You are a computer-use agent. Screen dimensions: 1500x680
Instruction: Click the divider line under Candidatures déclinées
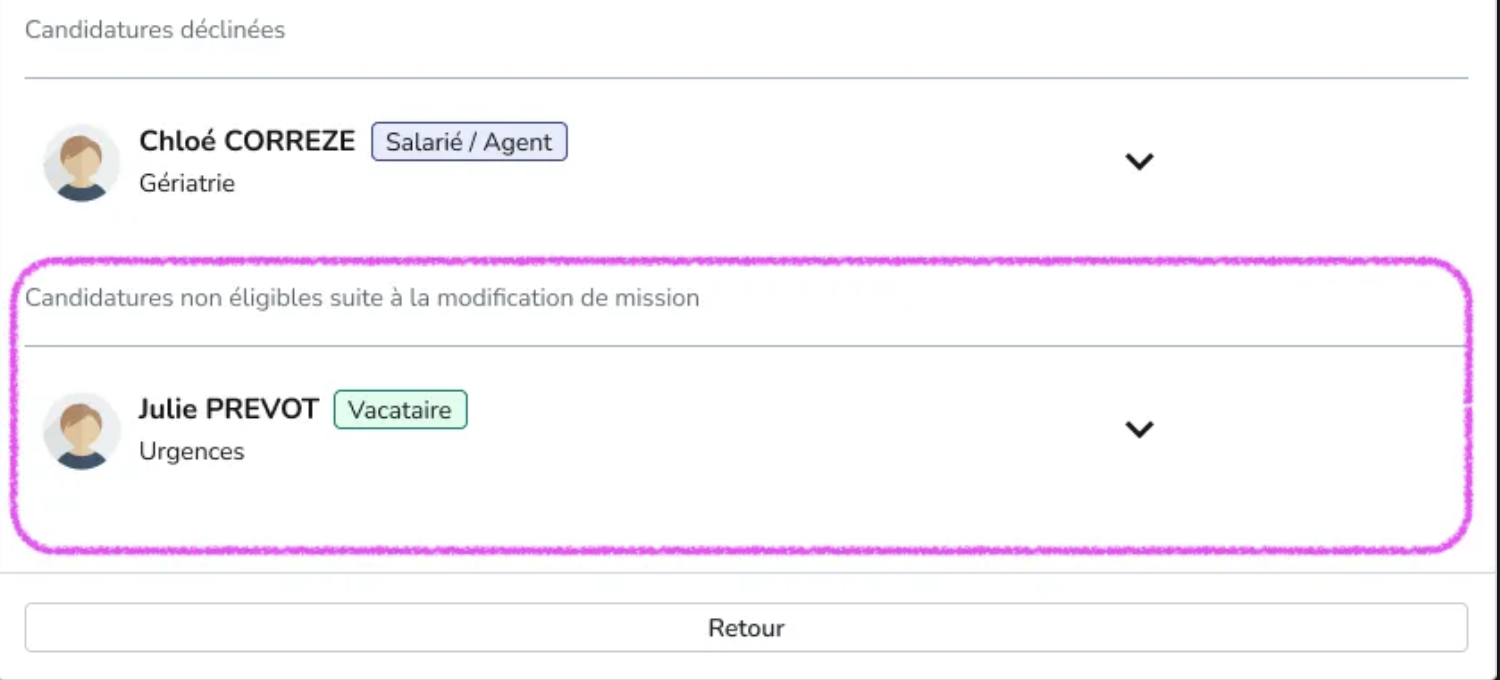(746, 78)
